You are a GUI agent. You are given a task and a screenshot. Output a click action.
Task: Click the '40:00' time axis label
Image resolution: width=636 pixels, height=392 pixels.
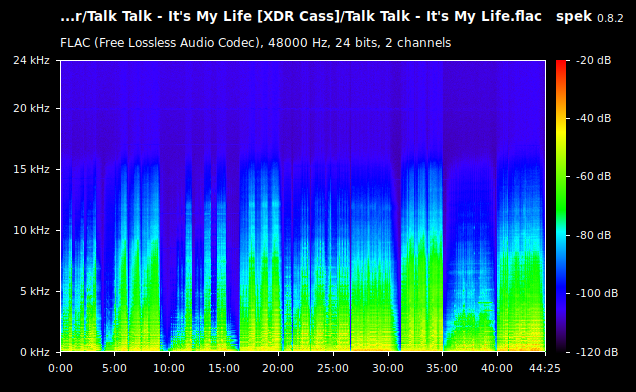click(x=496, y=368)
